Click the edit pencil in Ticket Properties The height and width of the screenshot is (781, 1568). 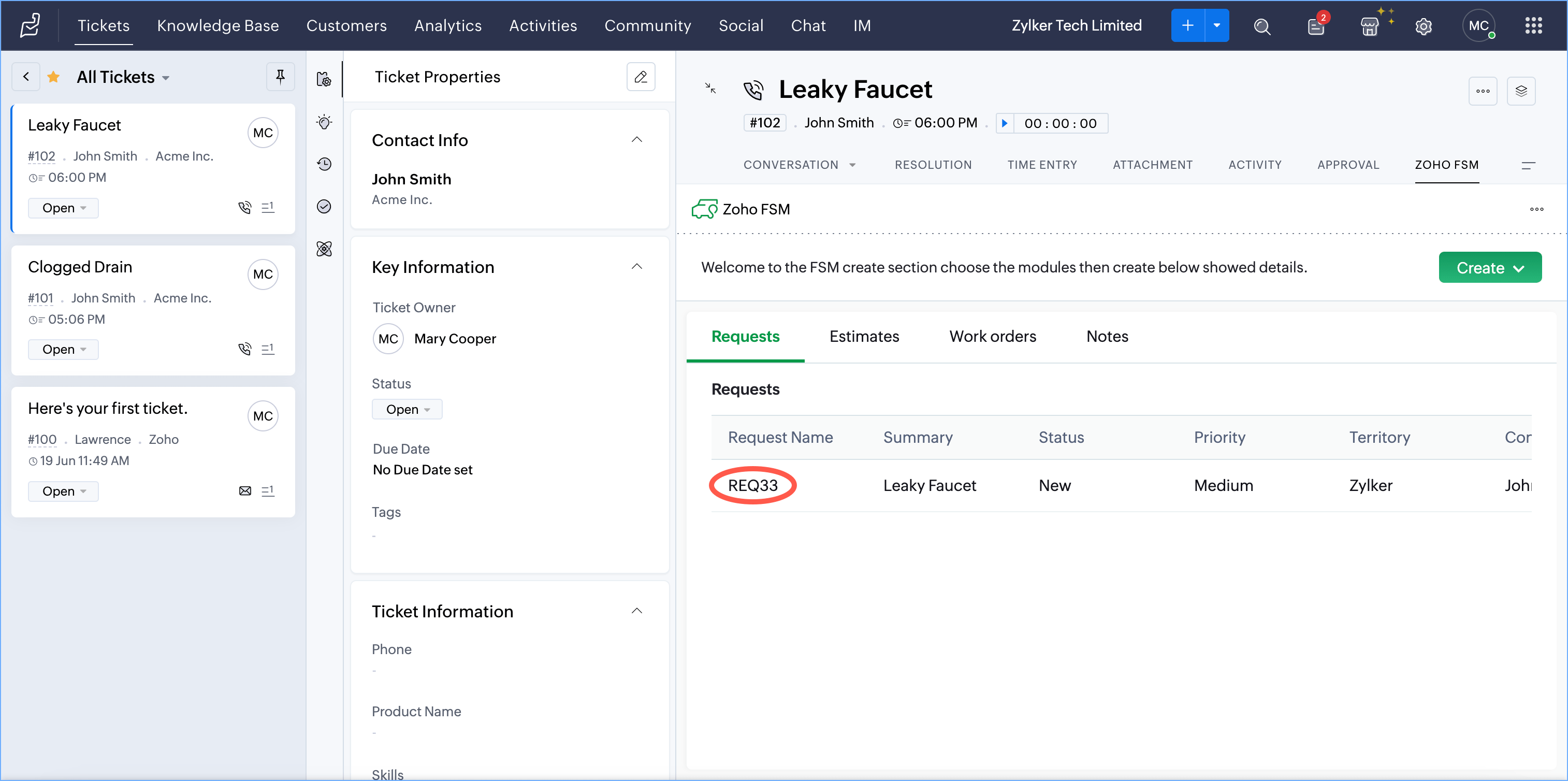(641, 77)
